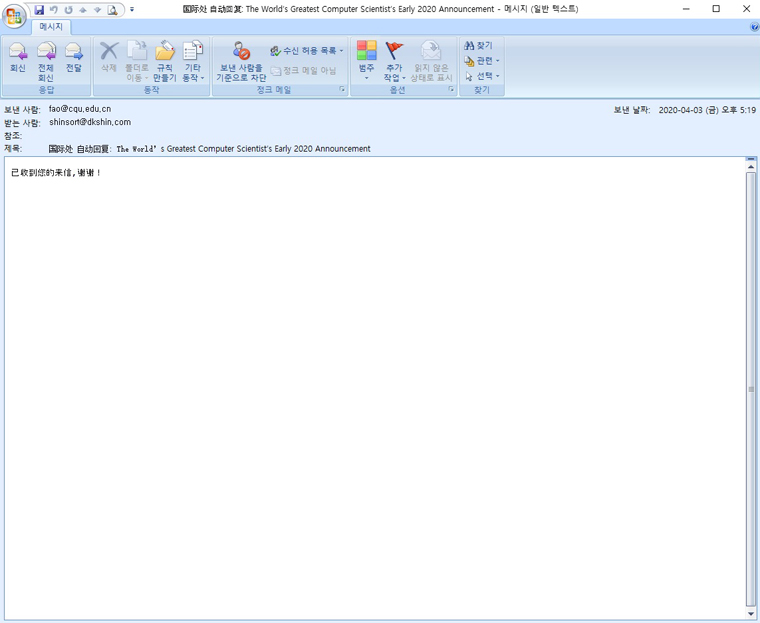Click the Office button logo
Screen dimensions: 760x623
tap(14, 14)
